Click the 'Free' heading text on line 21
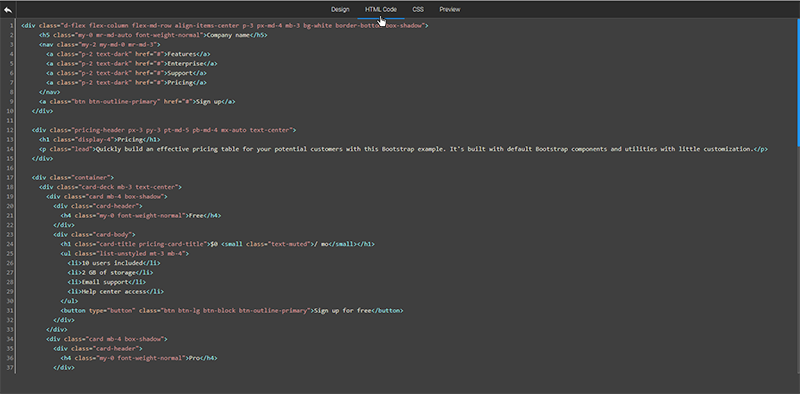The height and width of the screenshot is (394, 800). (x=196, y=215)
